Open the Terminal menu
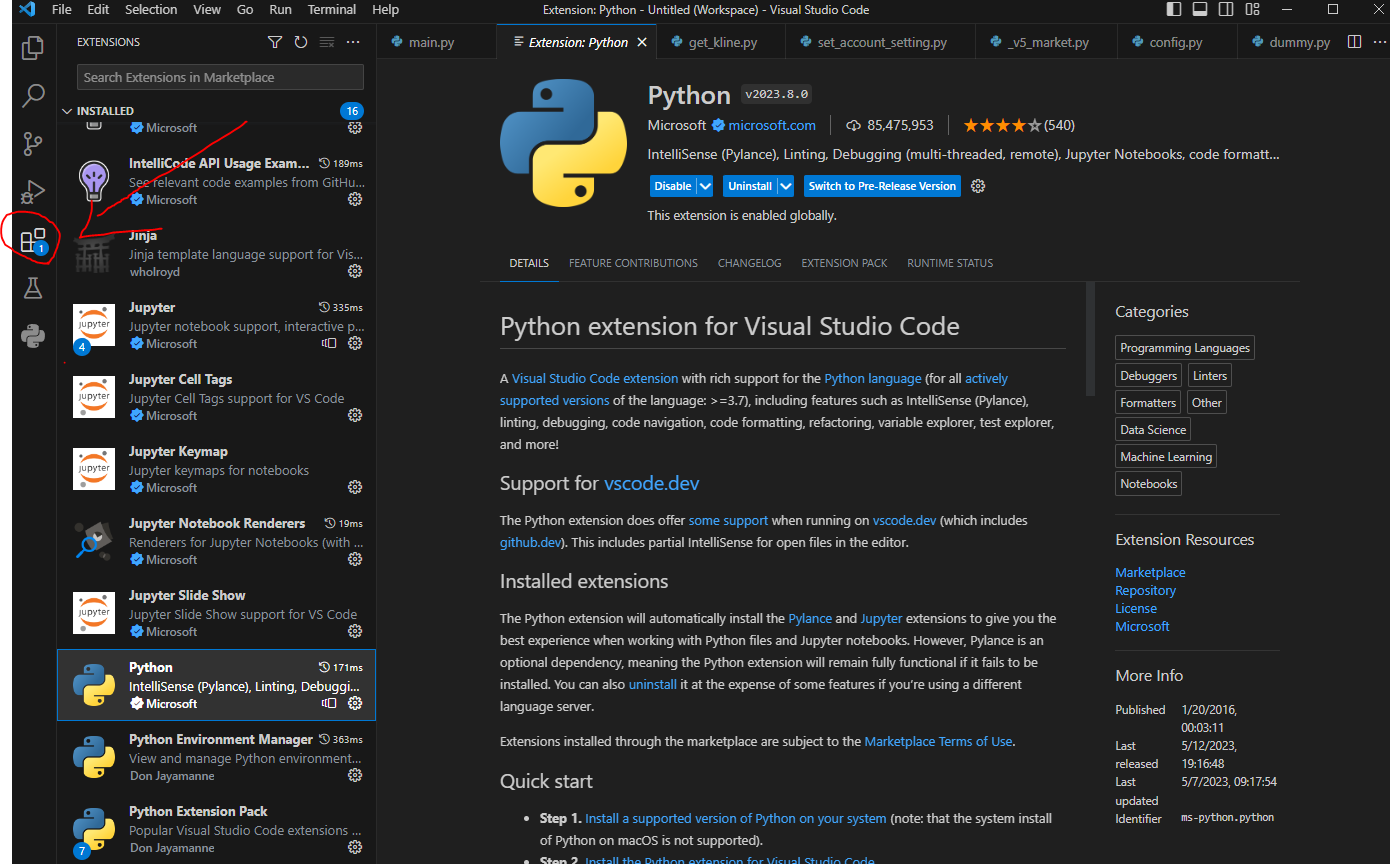1390x864 pixels. (330, 10)
